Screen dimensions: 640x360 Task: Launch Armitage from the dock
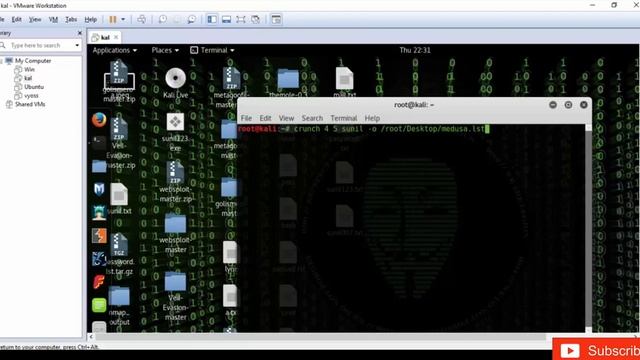click(x=99, y=213)
